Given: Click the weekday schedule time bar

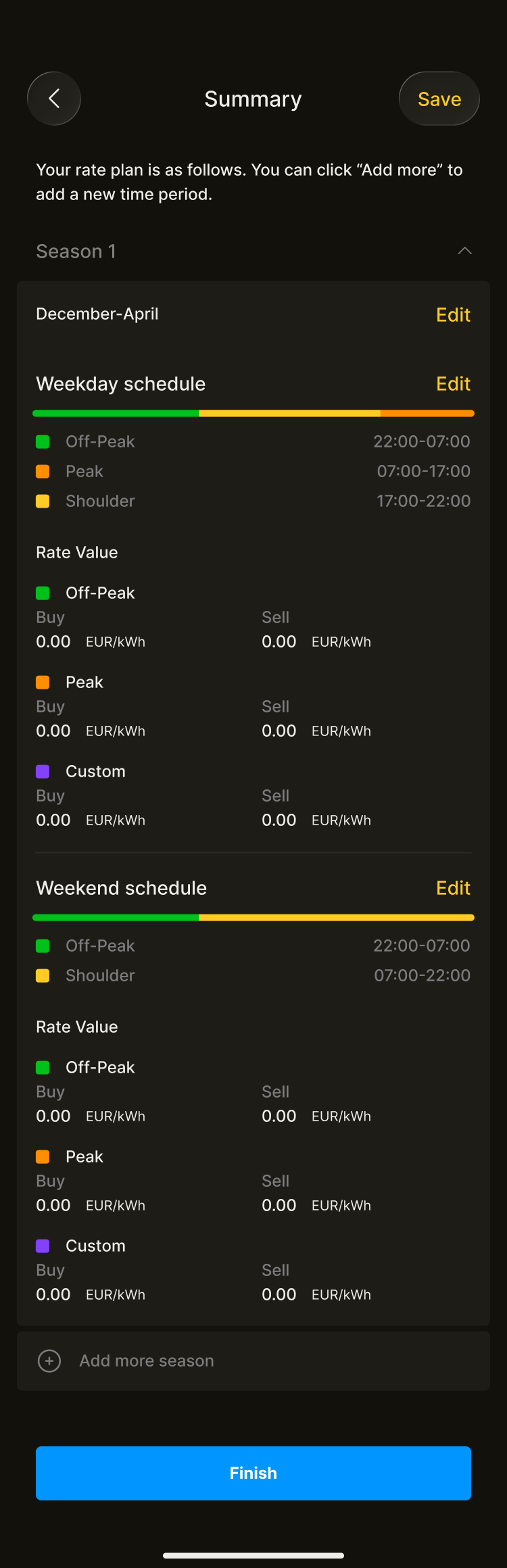Looking at the screenshot, I should coord(254,413).
